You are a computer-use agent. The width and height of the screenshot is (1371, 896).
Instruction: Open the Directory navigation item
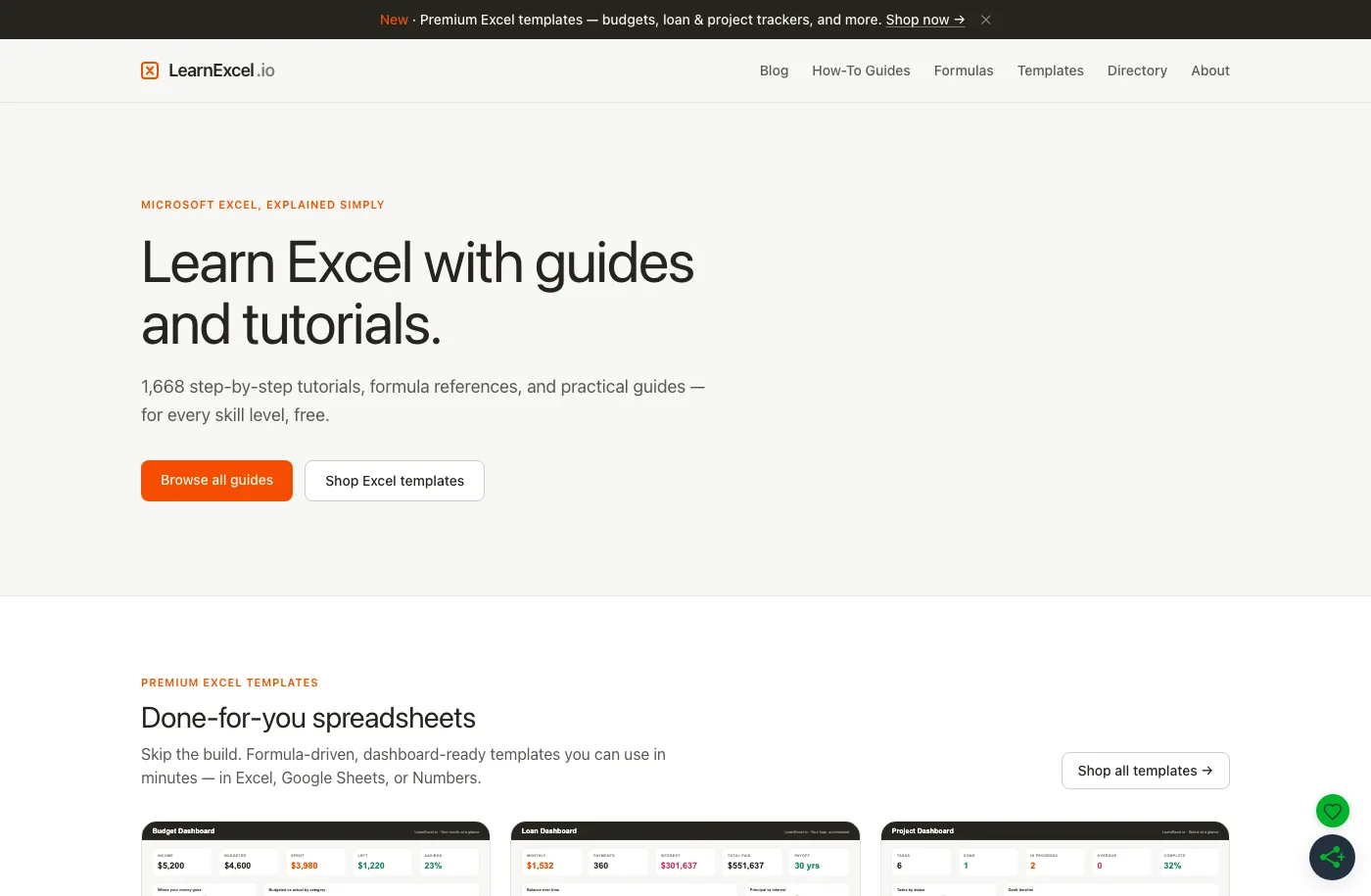1137,71
